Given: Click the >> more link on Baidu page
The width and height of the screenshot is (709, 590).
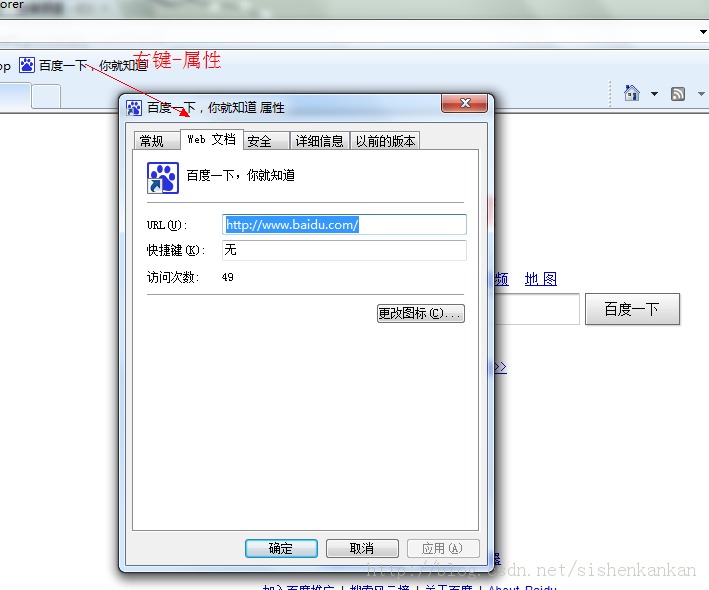Looking at the screenshot, I should point(500,367).
